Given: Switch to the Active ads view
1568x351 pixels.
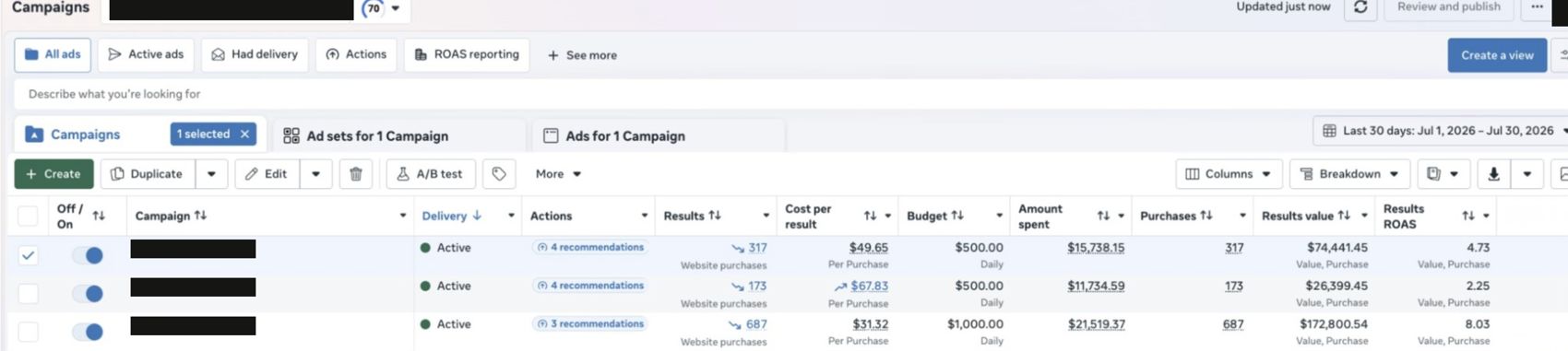Looking at the screenshot, I should click(x=146, y=54).
